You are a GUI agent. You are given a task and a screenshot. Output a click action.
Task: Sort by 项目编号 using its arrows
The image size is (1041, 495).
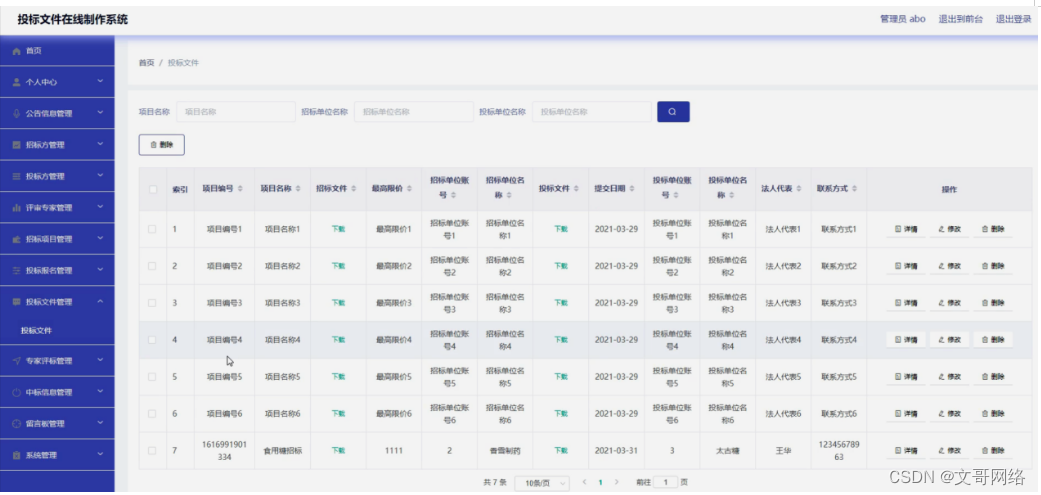[x=240, y=189]
